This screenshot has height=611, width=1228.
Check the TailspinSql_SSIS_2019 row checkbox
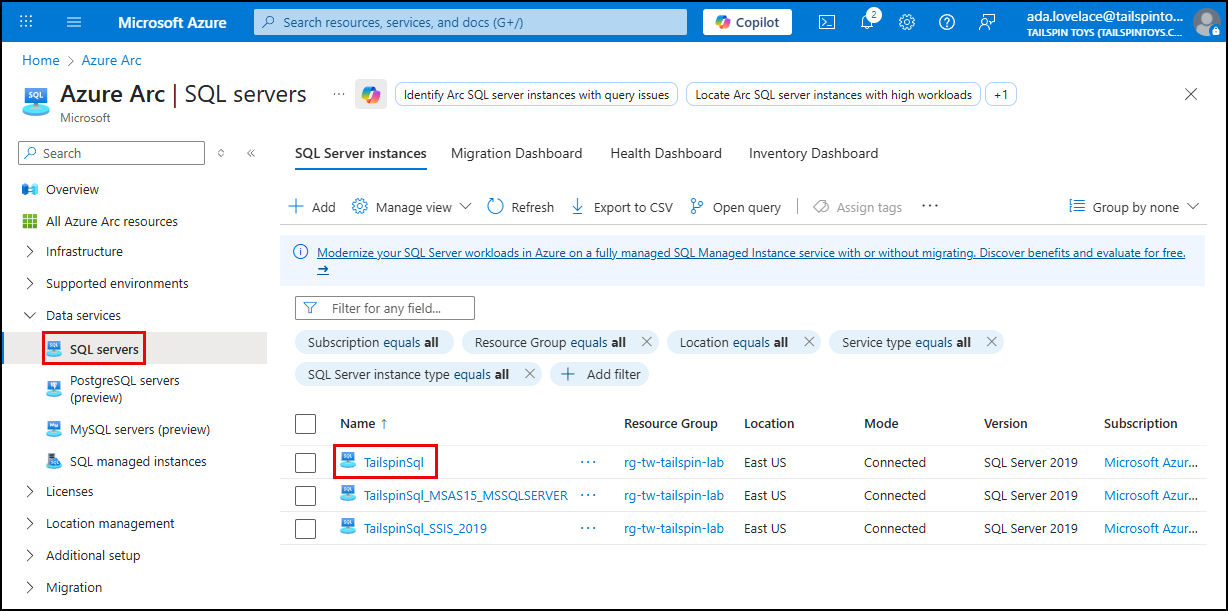pos(305,528)
